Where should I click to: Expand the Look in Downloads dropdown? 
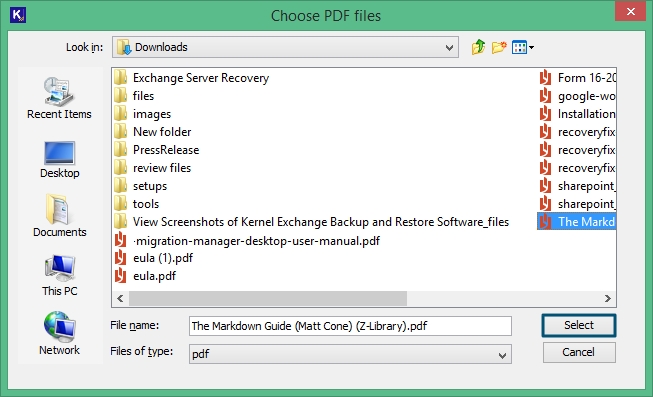point(449,47)
